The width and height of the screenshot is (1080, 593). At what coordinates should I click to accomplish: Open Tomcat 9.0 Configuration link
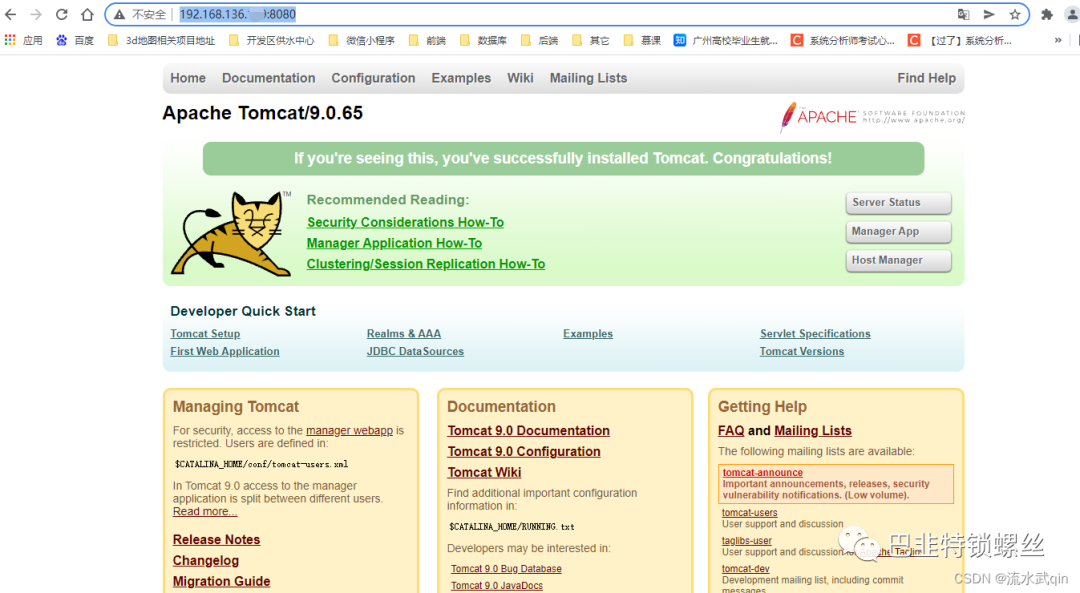[x=524, y=451]
